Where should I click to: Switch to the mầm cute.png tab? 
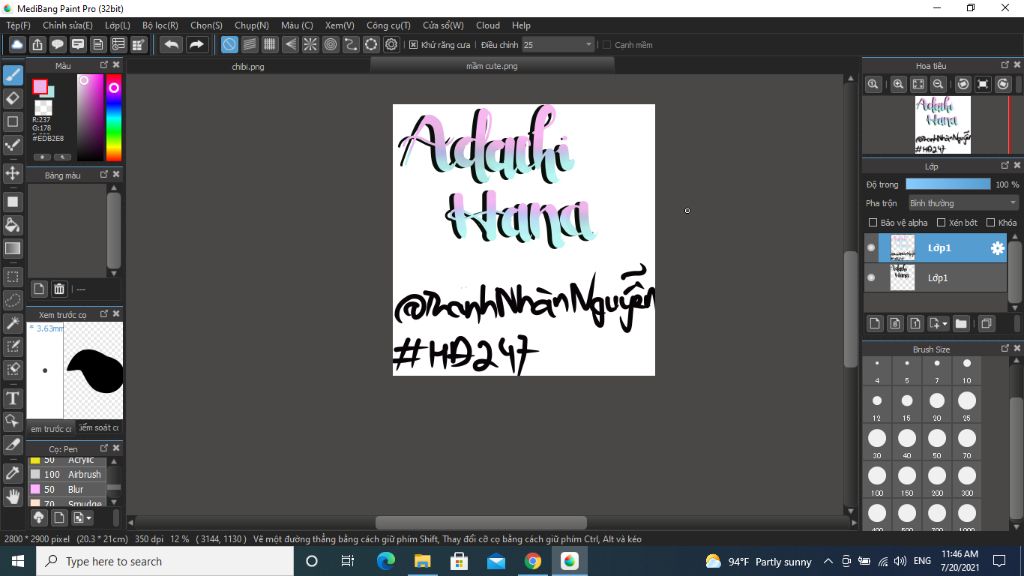pyautogui.click(x=492, y=65)
